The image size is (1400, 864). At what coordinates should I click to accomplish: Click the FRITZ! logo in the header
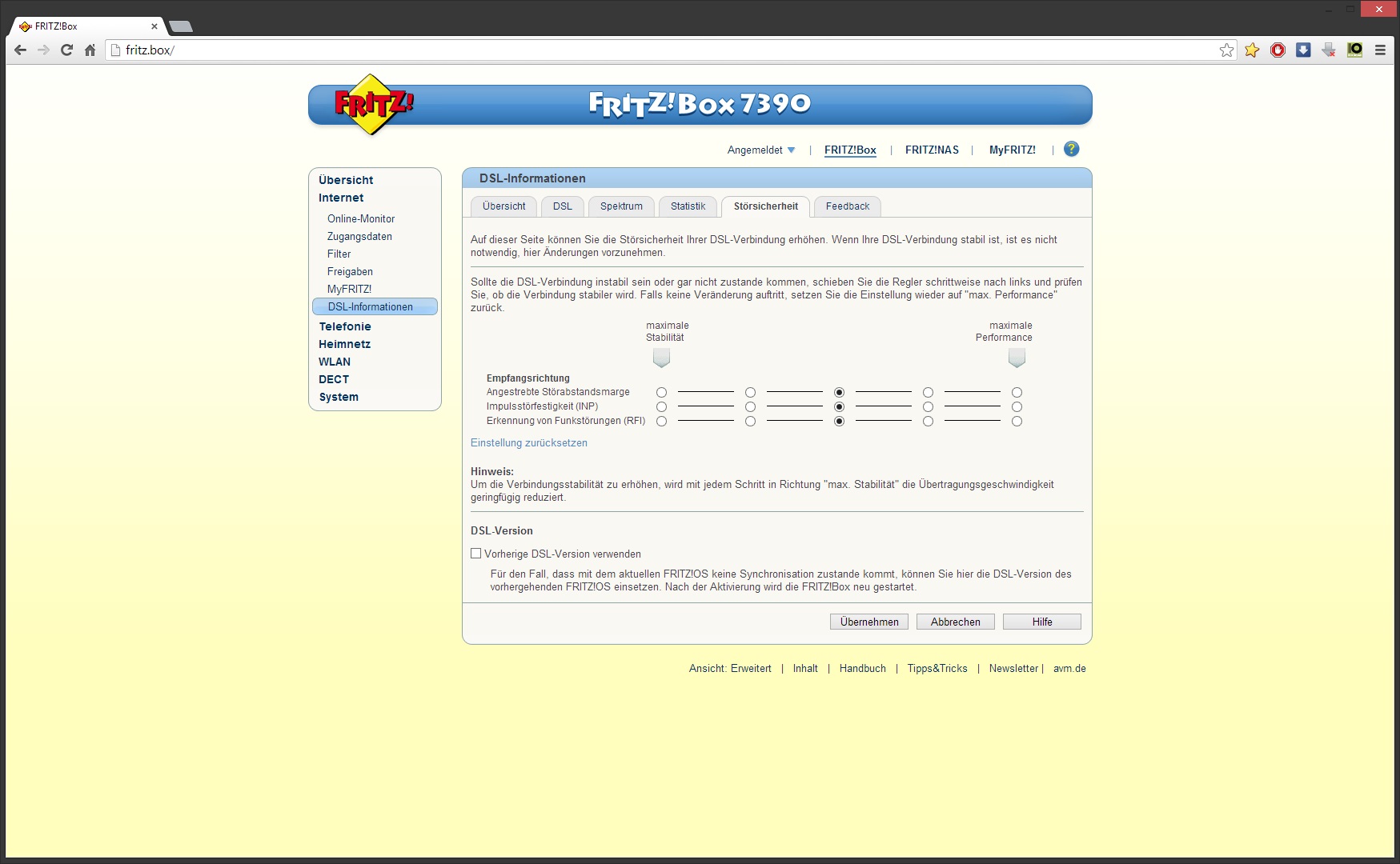point(373,104)
